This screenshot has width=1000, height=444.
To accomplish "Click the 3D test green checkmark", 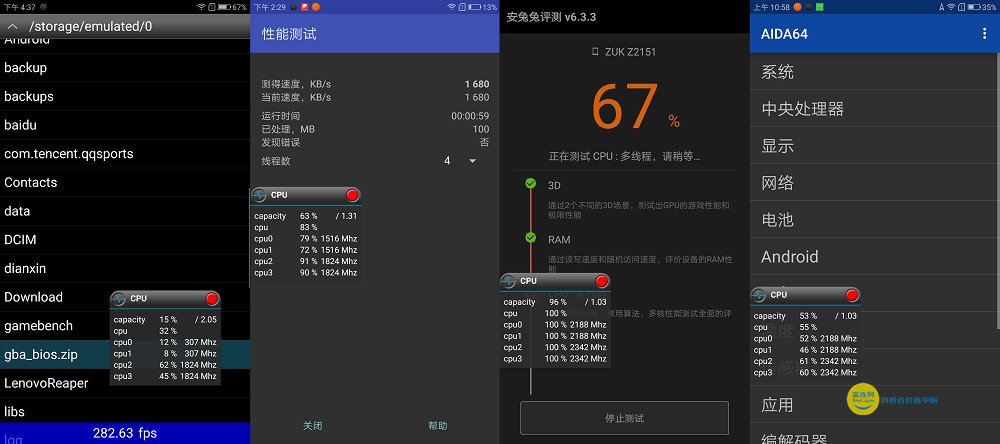I will (x=531, y=184).
